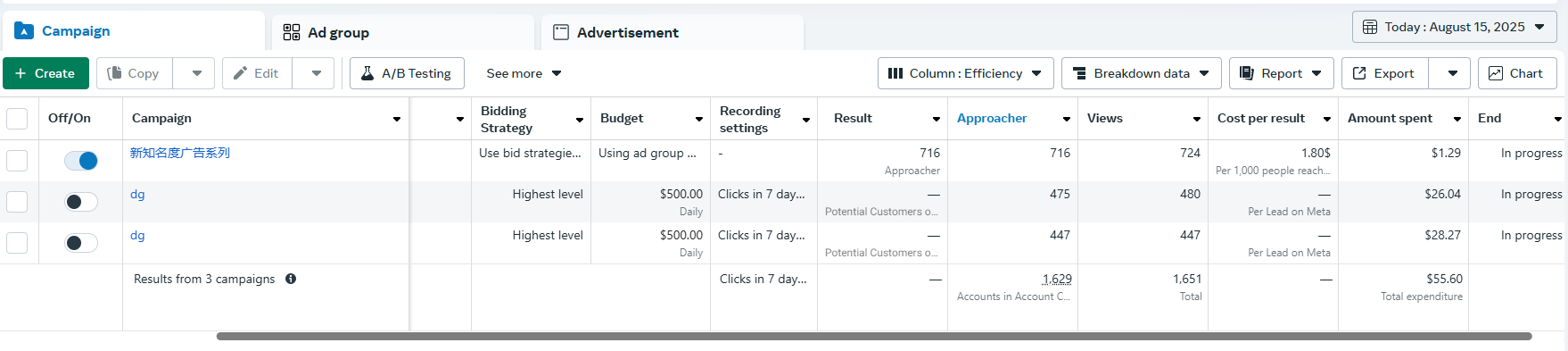Click the Advertisement tab window icon
1568x351 pixels.
point(561,33)
